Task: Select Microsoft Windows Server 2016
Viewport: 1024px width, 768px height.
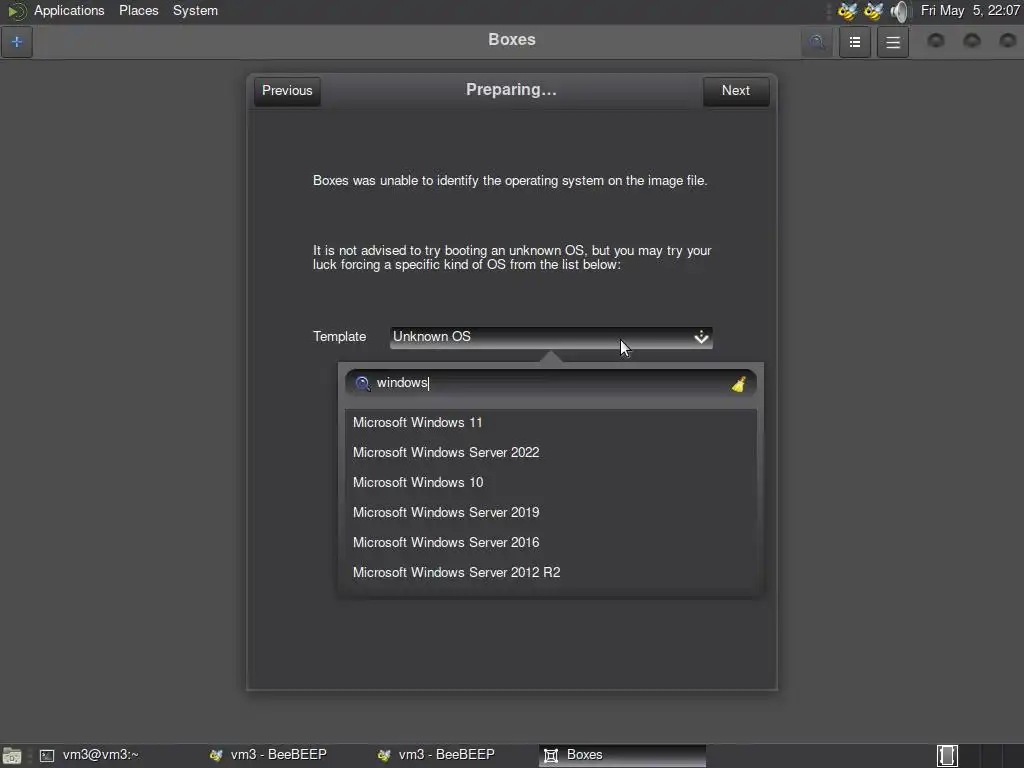Action: (551, 543)
